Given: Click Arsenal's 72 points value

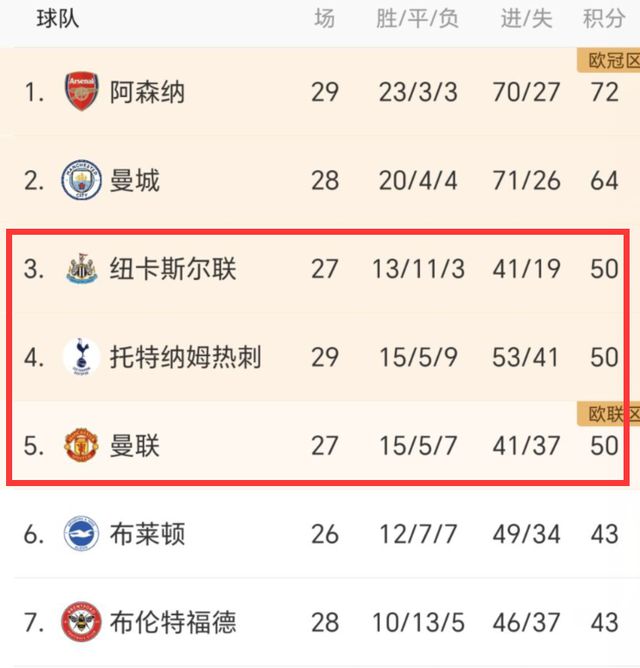Looking at the screenshot, I should pyautogui.click(x=604, y=93).
